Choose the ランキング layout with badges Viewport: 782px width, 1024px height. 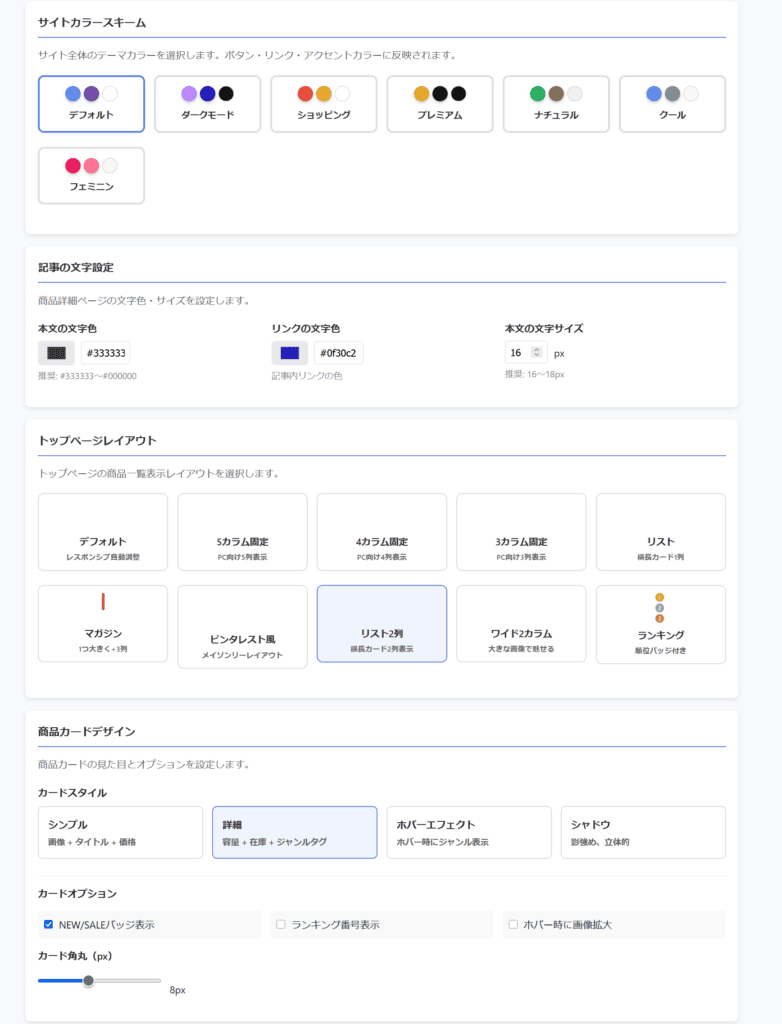point(660,624)
